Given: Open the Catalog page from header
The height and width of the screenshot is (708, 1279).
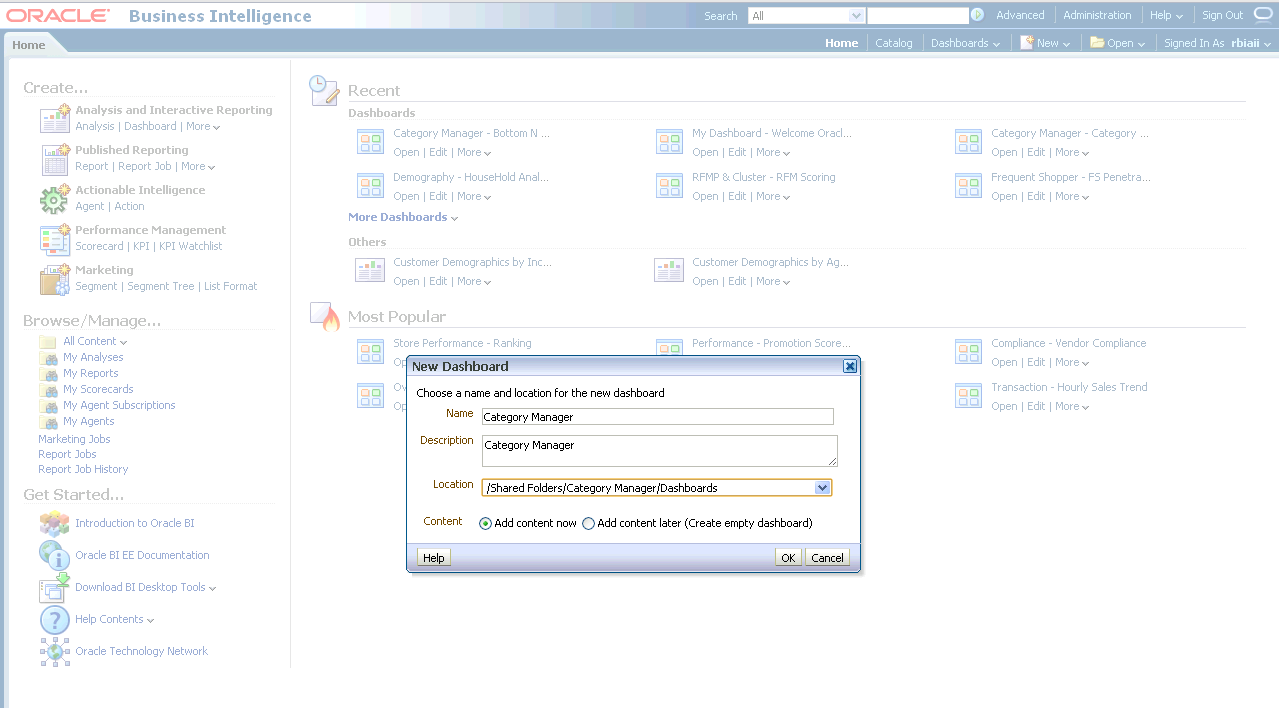Looking at the screenshot, I should 893,43.
